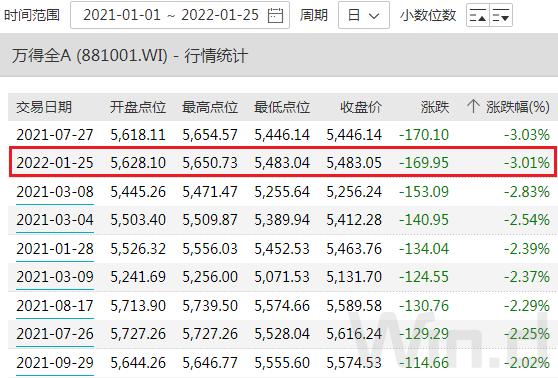
Task: Select high value 5,256.00
Action: (x=210, y=277)
